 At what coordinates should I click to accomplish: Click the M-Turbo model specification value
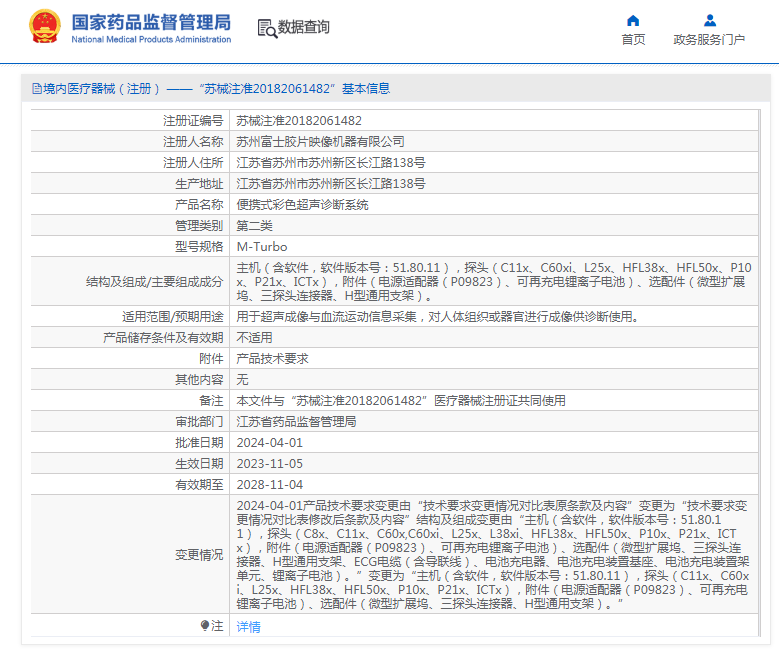coord(261,246)
